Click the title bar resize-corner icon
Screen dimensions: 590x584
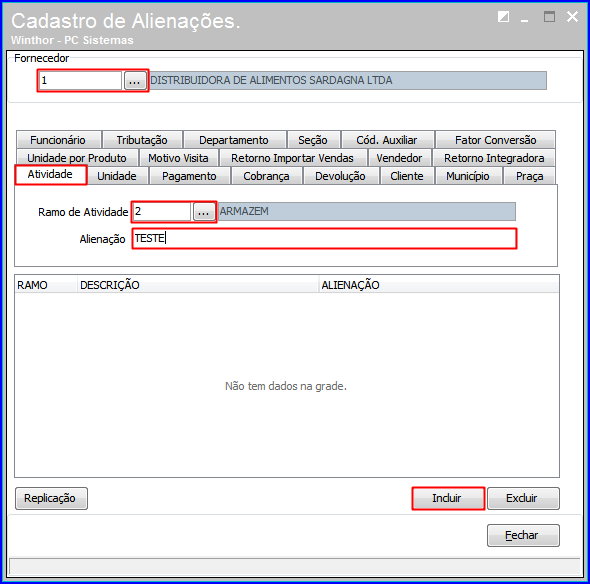(x=503, y=17)
